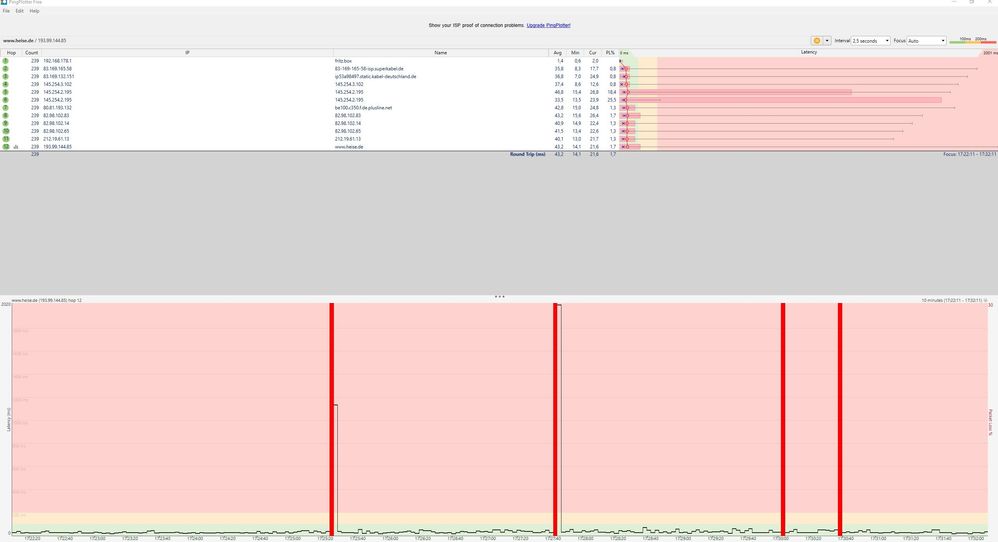The width and height of the screenshot is (998, 542).
Task: Click the fritz.box host name
Action: click(x=343, y=61)
